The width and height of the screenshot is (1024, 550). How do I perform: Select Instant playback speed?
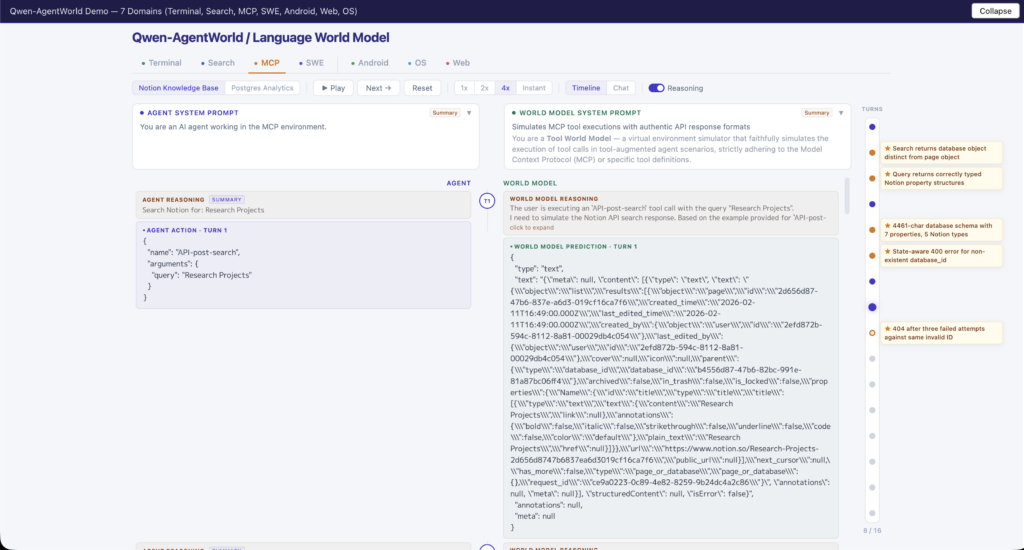point(534,88)
